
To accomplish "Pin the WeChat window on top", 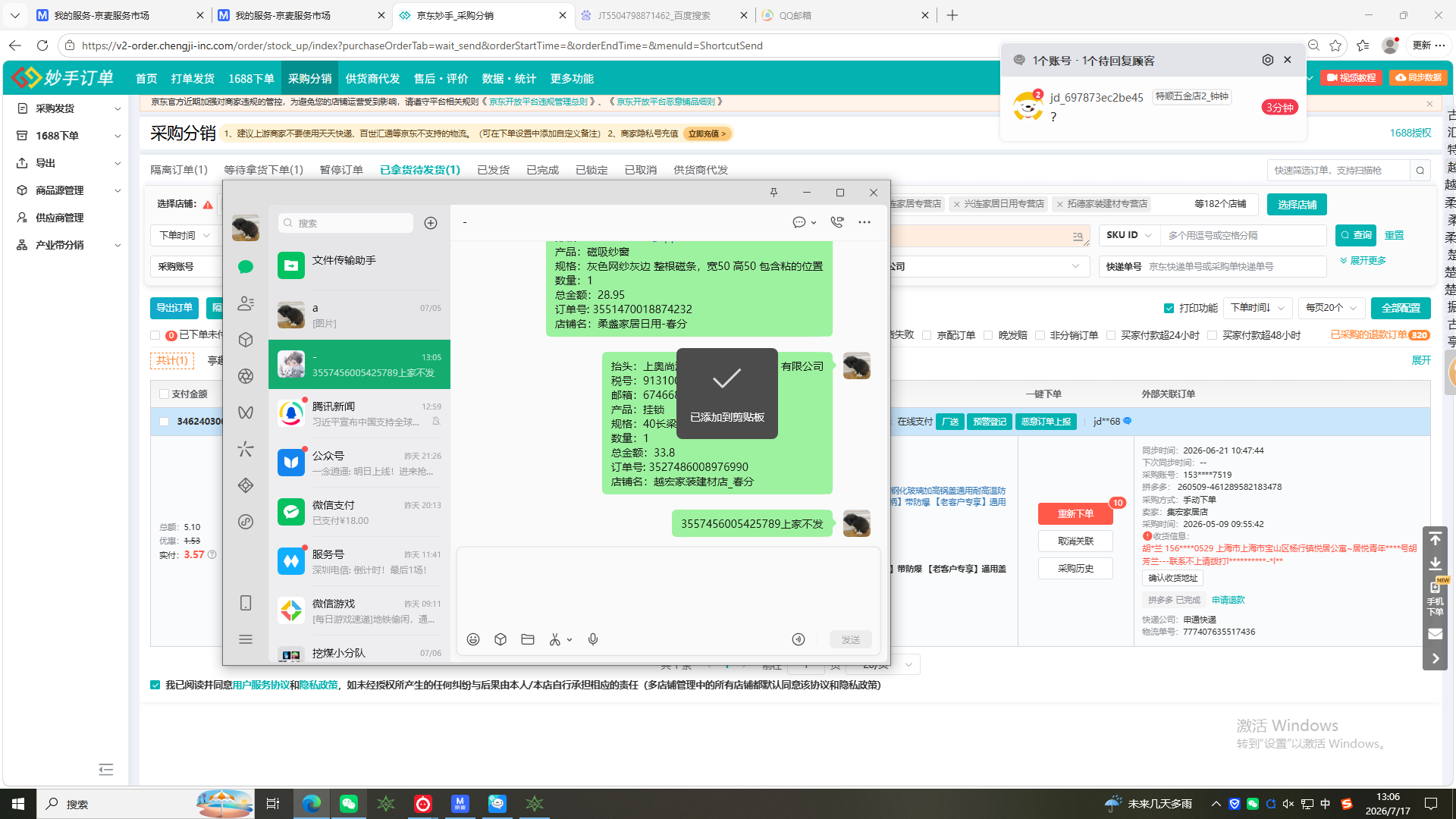I will tap(773, 193).
